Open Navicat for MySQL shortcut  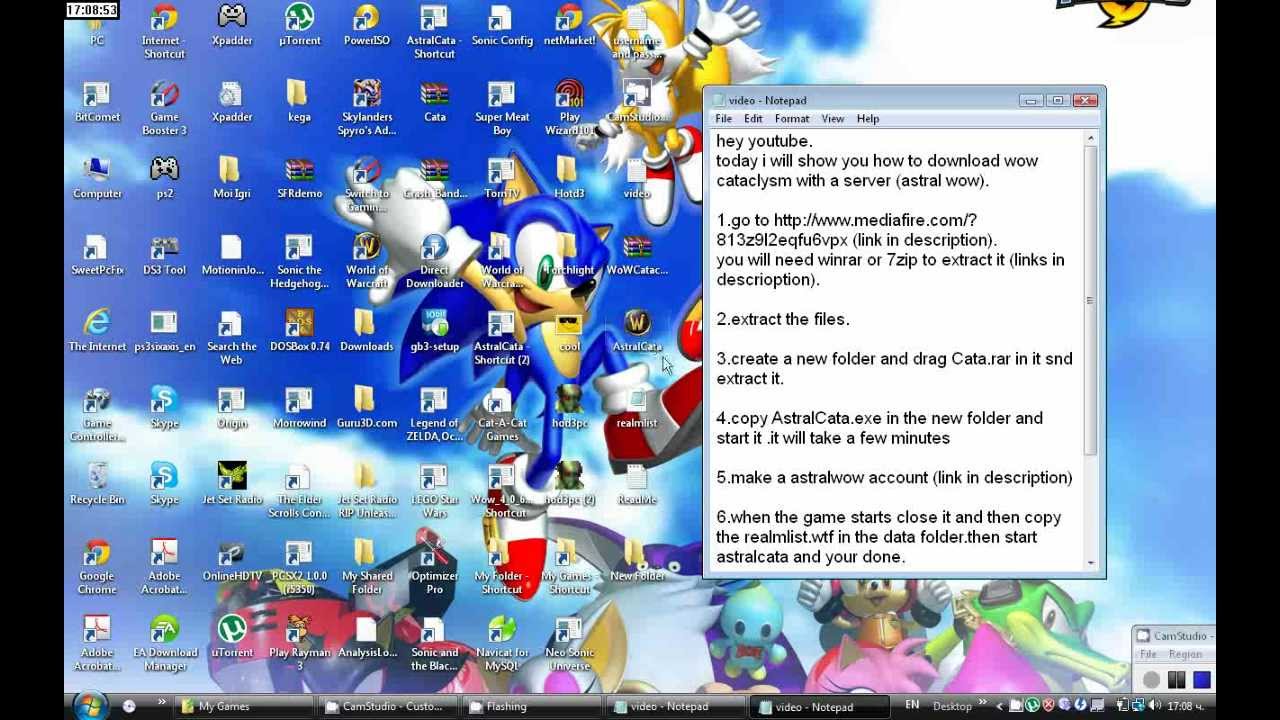pyautogui.click(x=502, y=645)
